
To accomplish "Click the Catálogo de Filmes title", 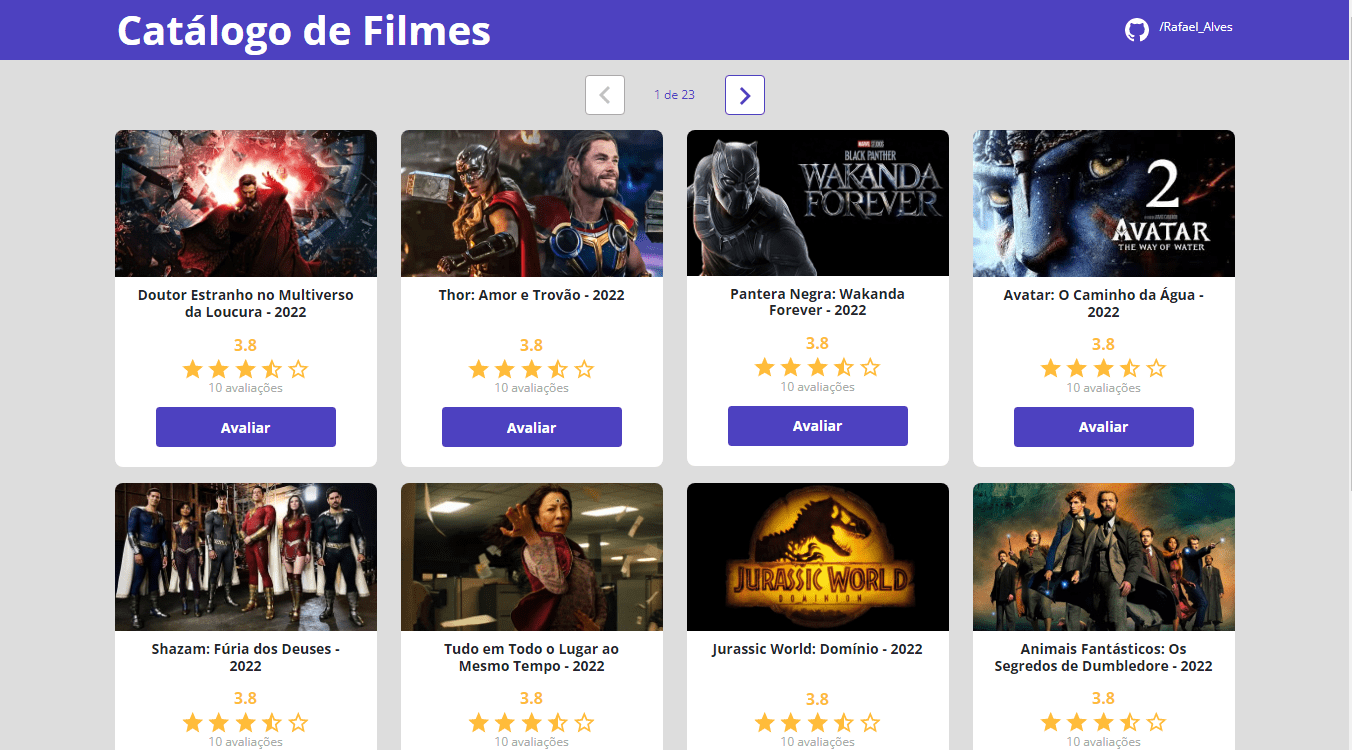I will [x=304, y=31].
